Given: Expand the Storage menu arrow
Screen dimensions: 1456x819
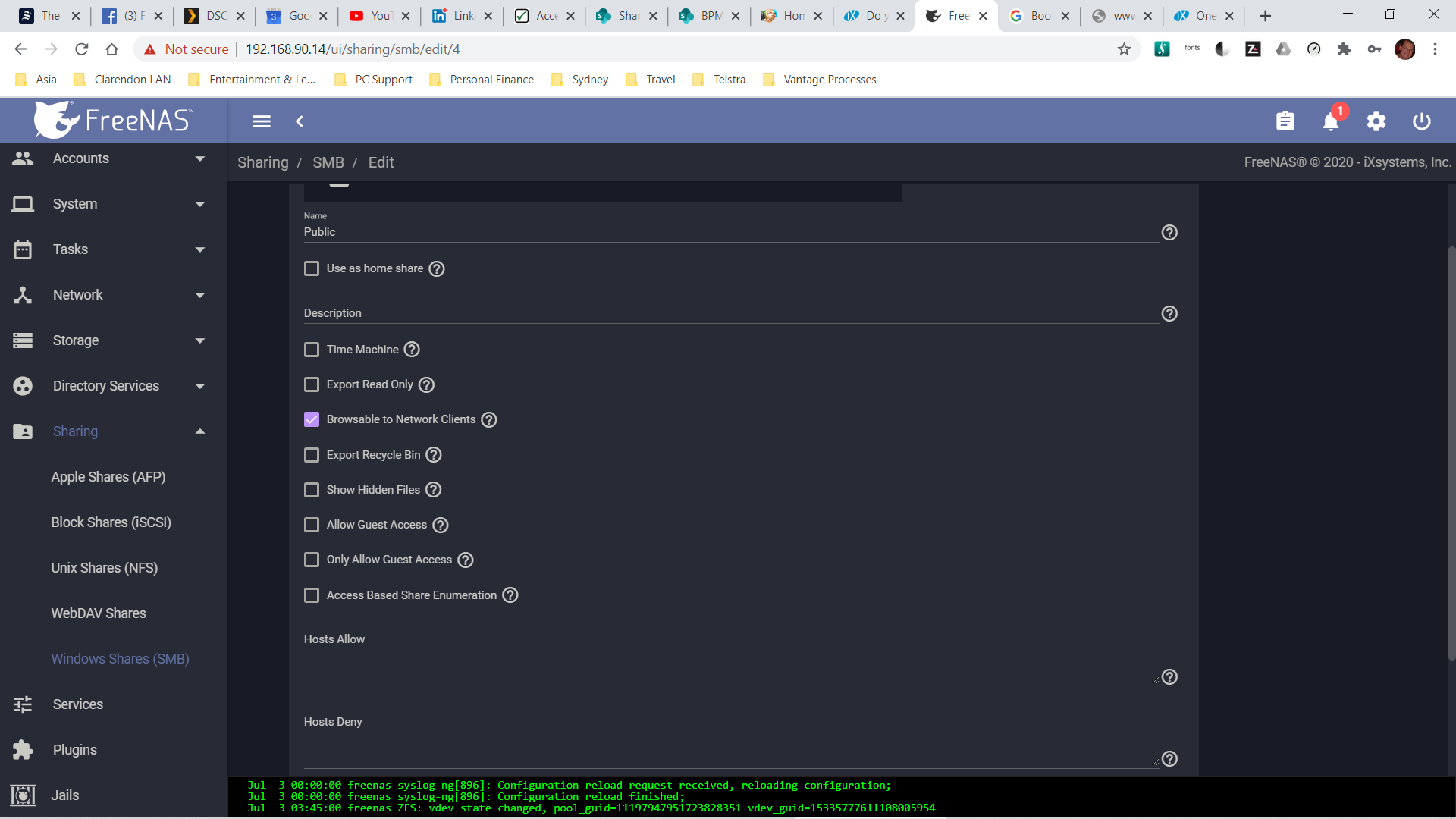Looking at the screenshot, I should coord(200,340).
